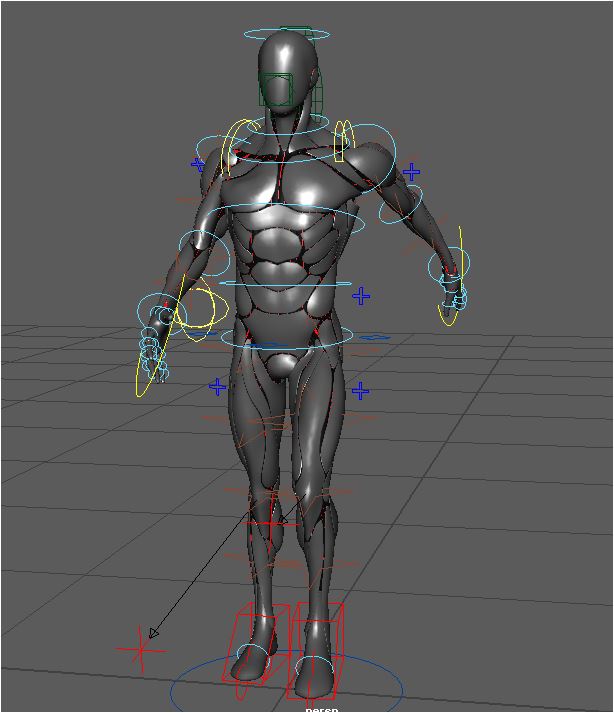
Task: Select the cyan neck ring control
Action: coord(288,123)
